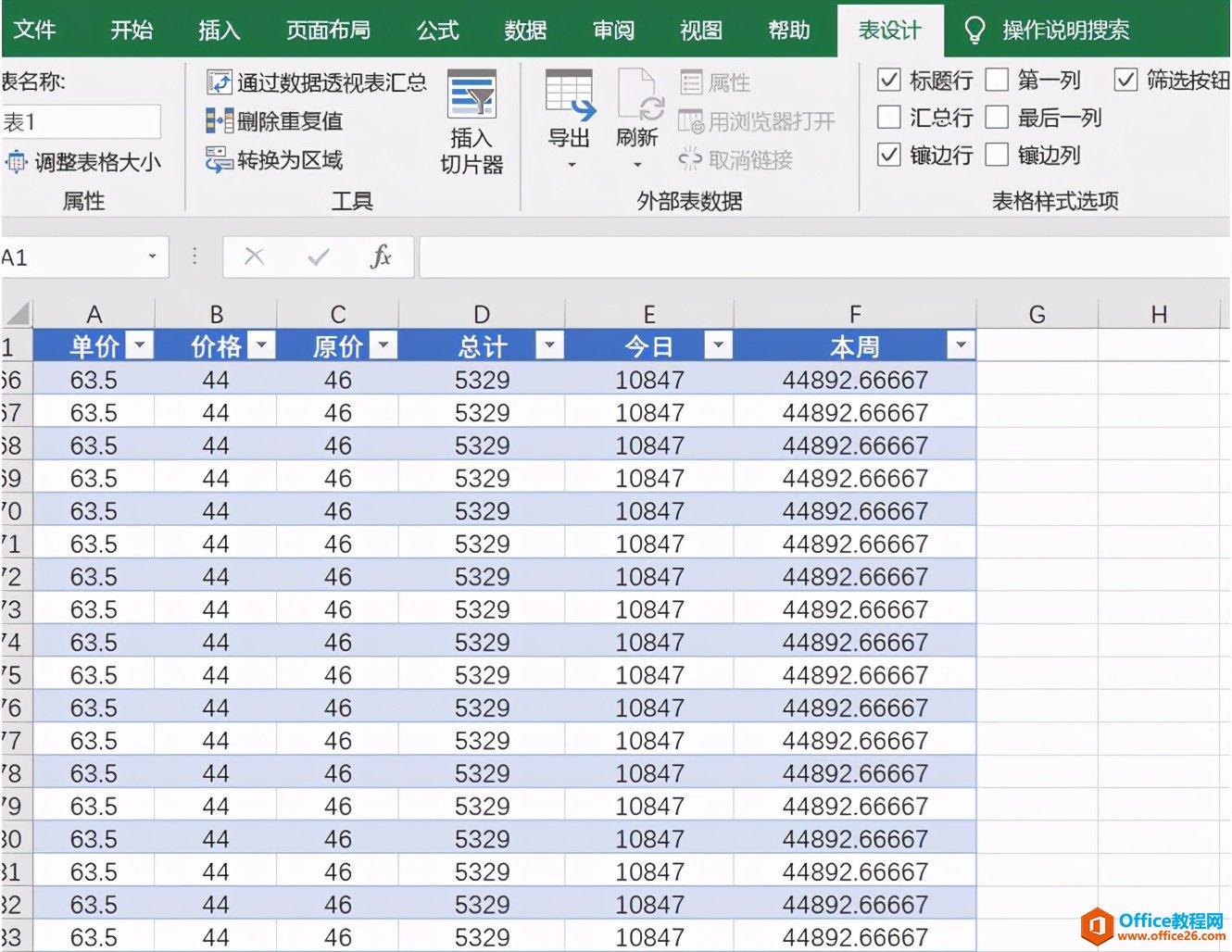Switch to the 页面布局 tab

click(328, 30)
